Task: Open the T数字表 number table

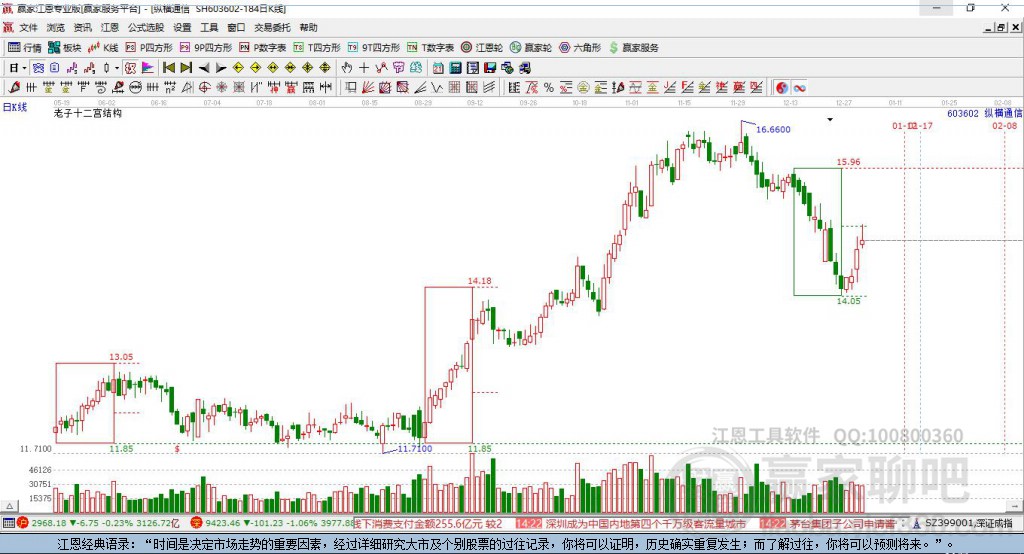Action: click(x=430, y=48)
